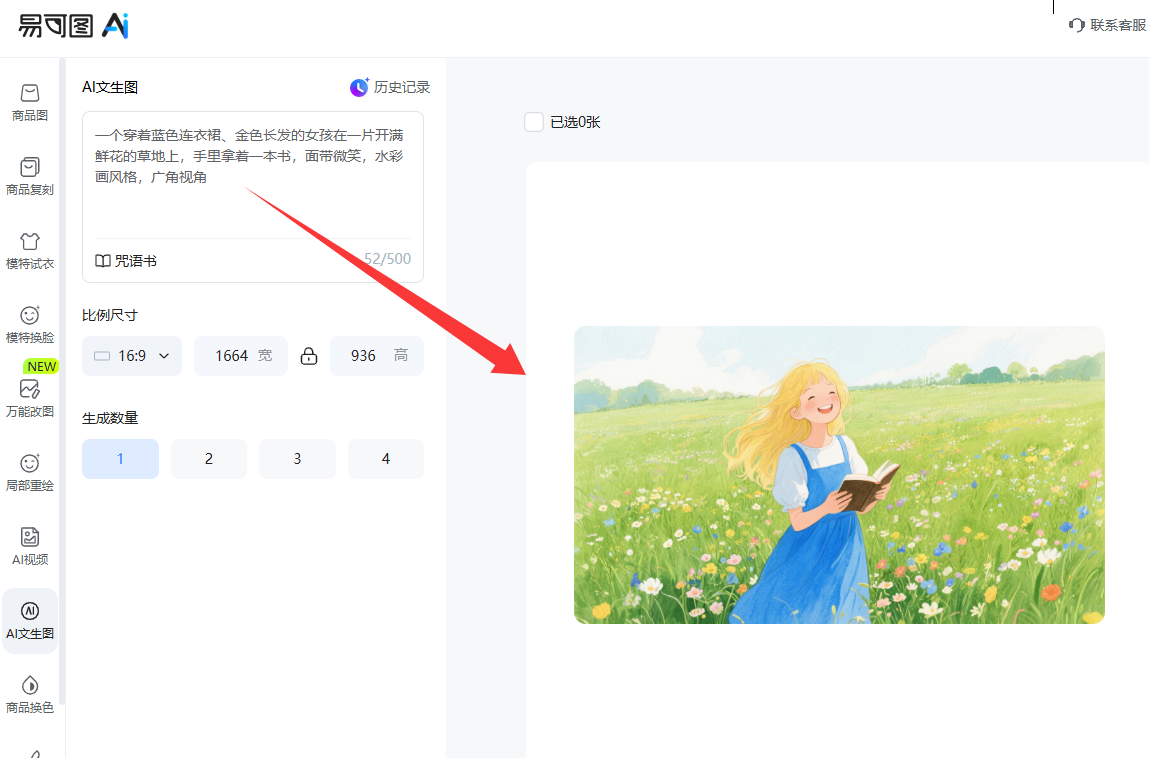Click the sidebar scrollbar
Viewport: 1149px width, 758px height.
[62, 381]
